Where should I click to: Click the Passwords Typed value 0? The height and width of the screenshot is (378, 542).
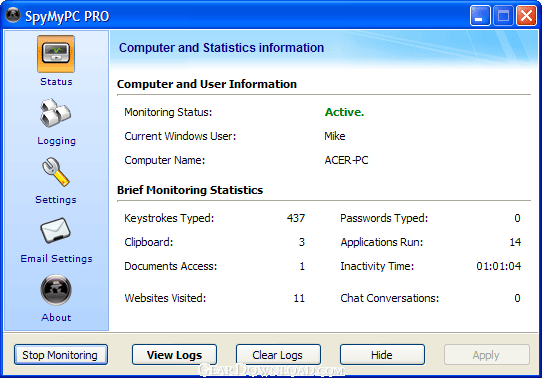(x=517, y=218)
